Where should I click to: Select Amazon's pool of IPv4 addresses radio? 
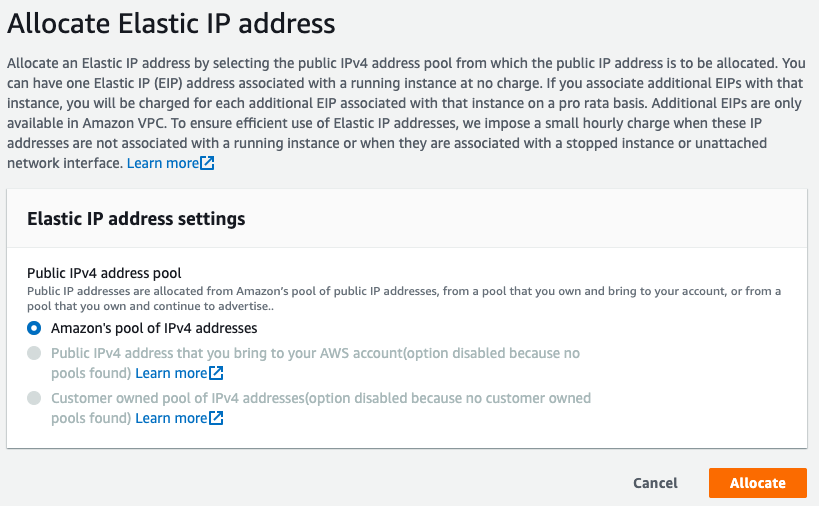coord(35,328)
